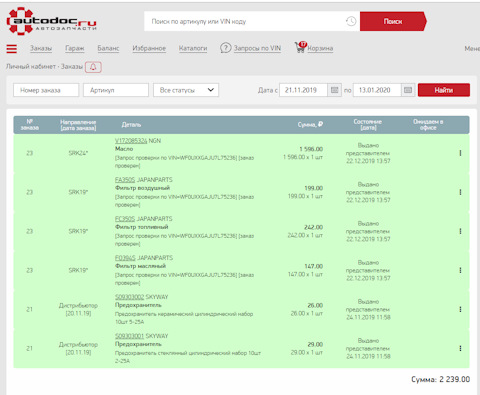The width and height of the screenshot is (480, 395).
Task: Click the Номер заказа input field
Action: (x=46, y=90)
